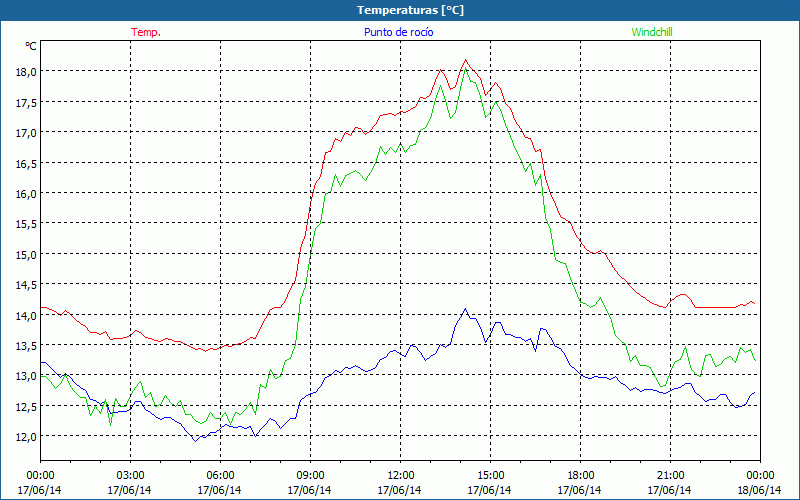Click the 06:00 time axis label
The image size is (800, 500).
point(220,475)
